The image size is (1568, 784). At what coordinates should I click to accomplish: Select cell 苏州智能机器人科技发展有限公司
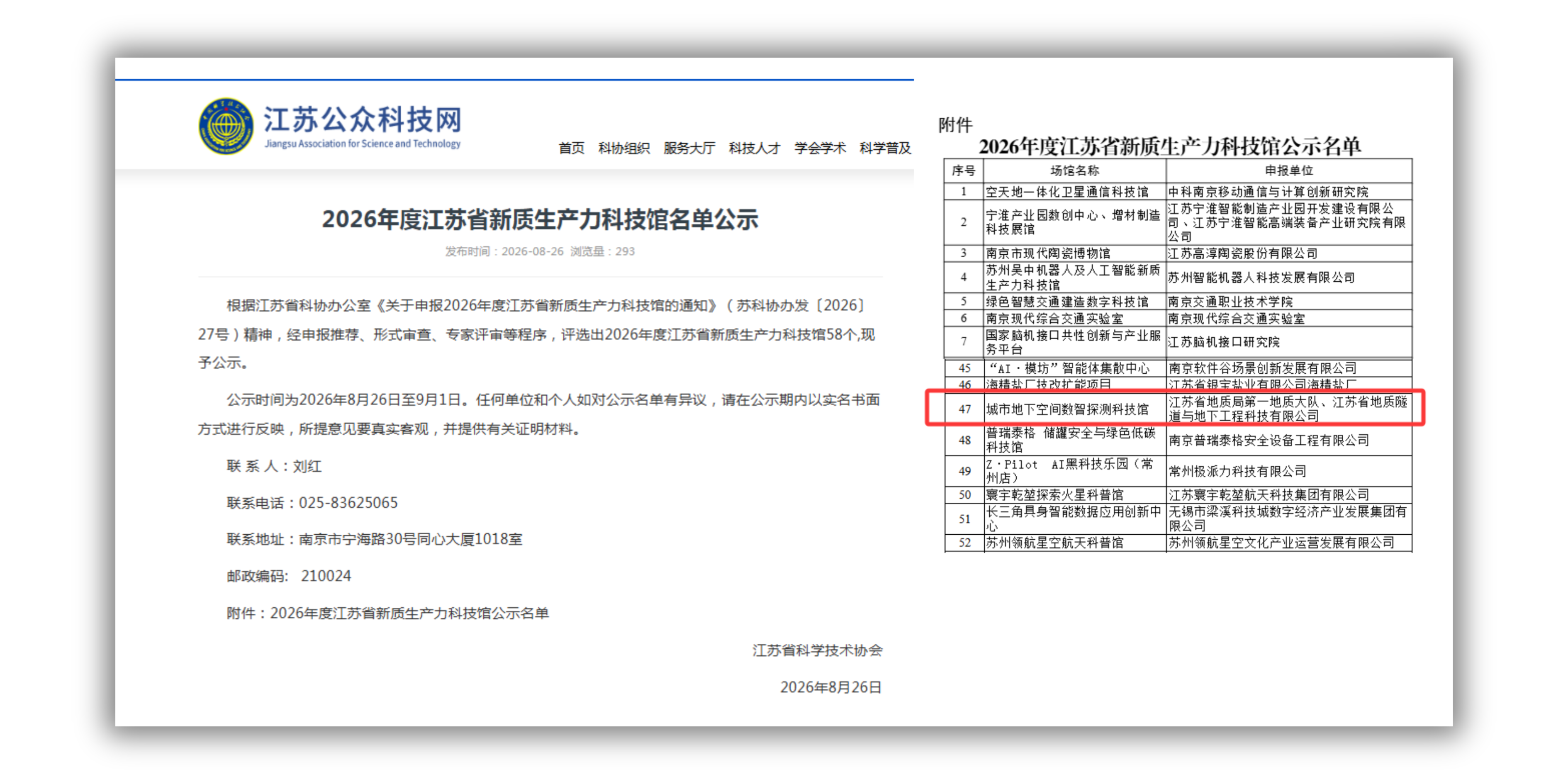coord(1288,278)
